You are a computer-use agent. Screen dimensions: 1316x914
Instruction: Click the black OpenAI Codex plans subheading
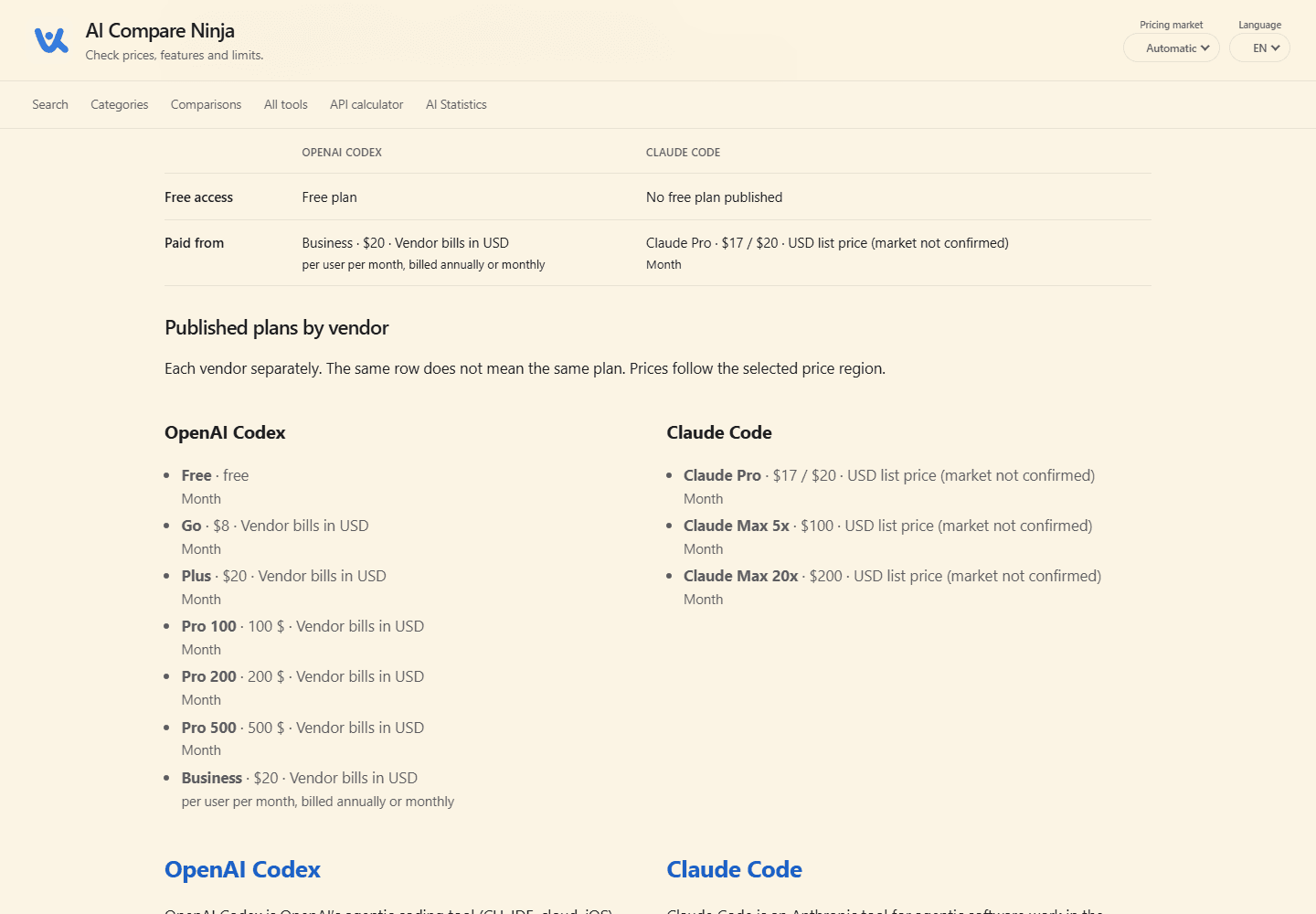(225, 432)
